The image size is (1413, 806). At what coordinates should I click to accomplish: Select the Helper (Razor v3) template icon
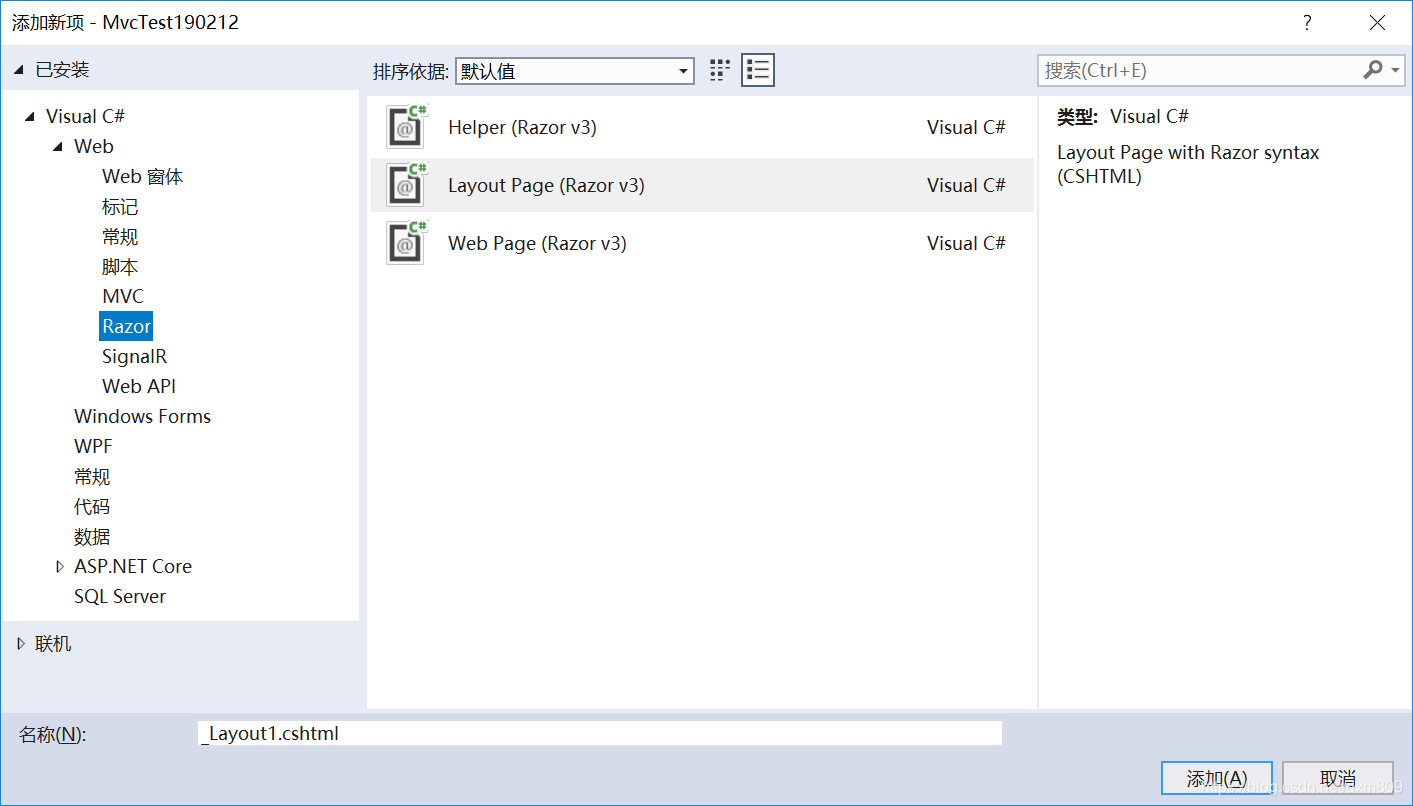pyautogui.click(x=405, y=127)
